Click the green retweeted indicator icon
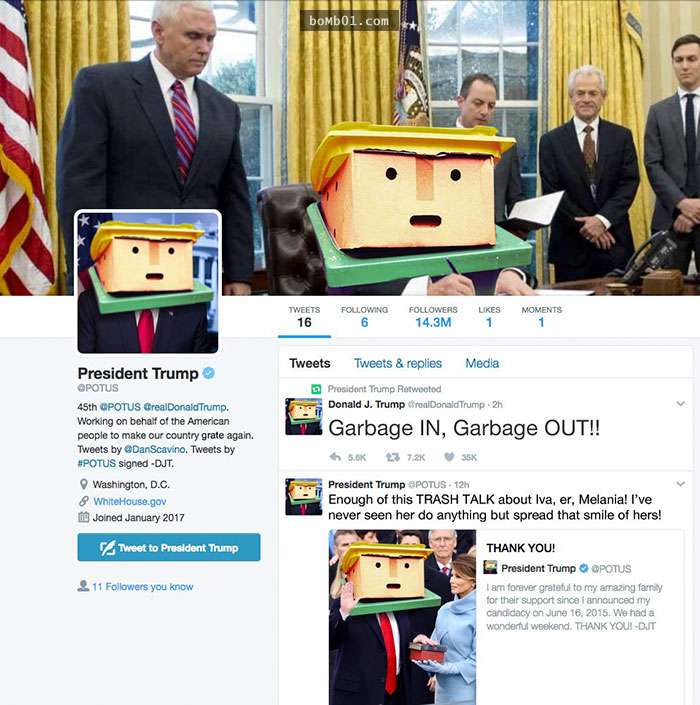This screenshot has height=705, width=700. [x=317, y=389]
